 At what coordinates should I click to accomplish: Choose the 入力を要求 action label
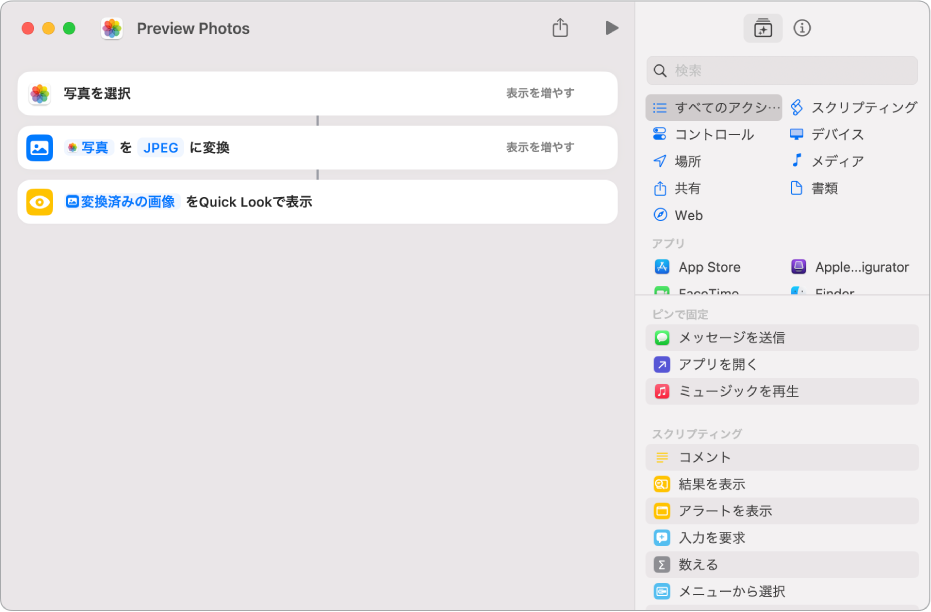(x=711, y=538)
